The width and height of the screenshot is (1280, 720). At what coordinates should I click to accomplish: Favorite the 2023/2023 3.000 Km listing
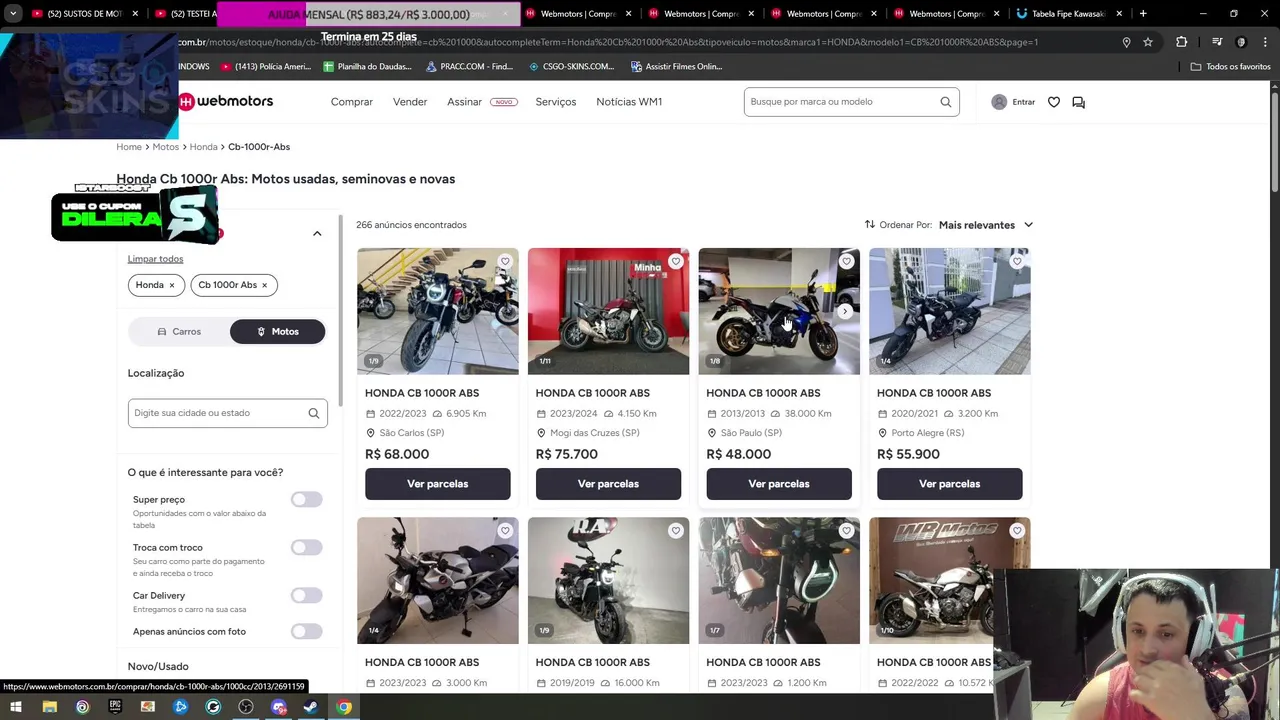[x=505, y=531]
